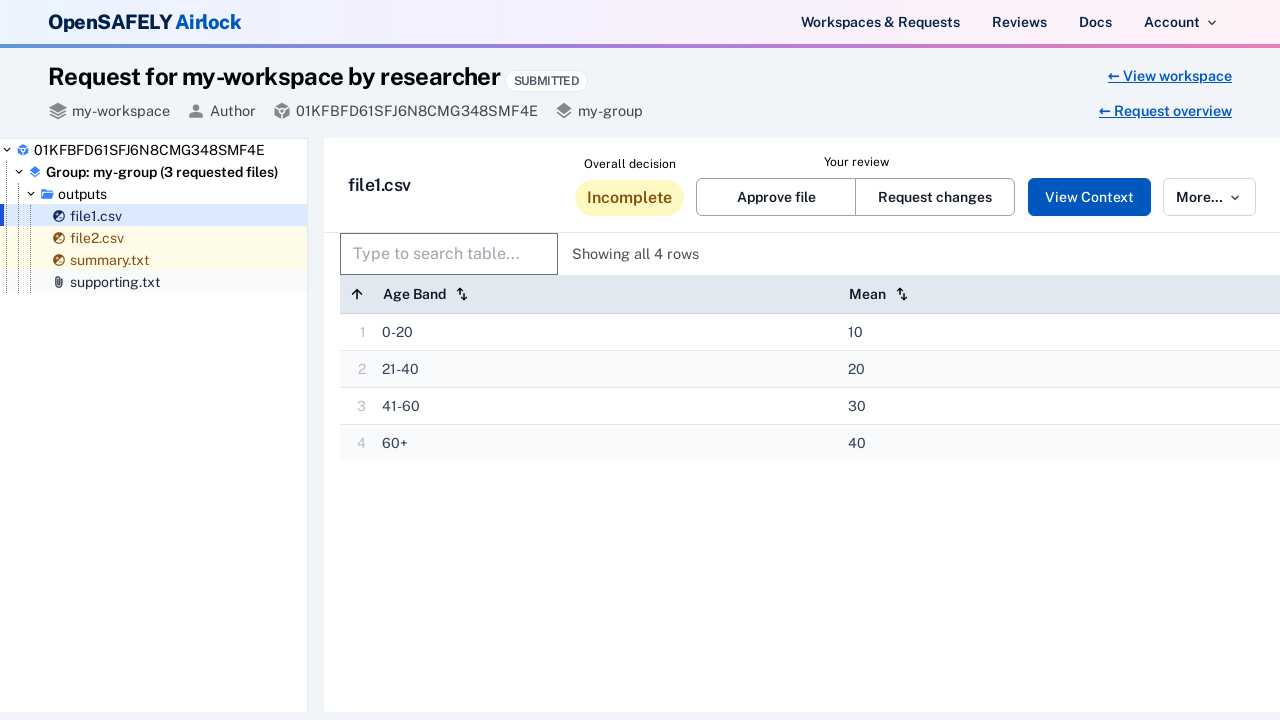Collapse the outputs folder in the tree

[31, 194]
